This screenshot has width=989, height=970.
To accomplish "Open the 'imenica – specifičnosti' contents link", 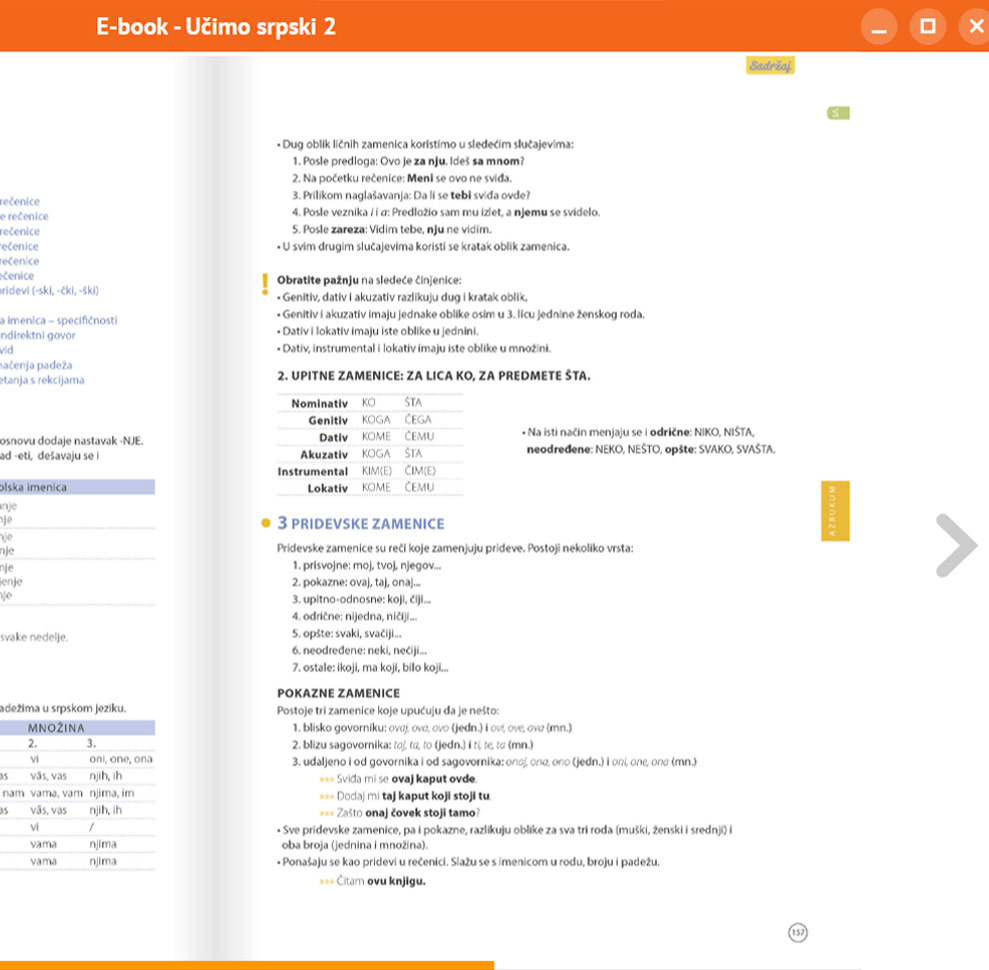I will tap(58, 320).
